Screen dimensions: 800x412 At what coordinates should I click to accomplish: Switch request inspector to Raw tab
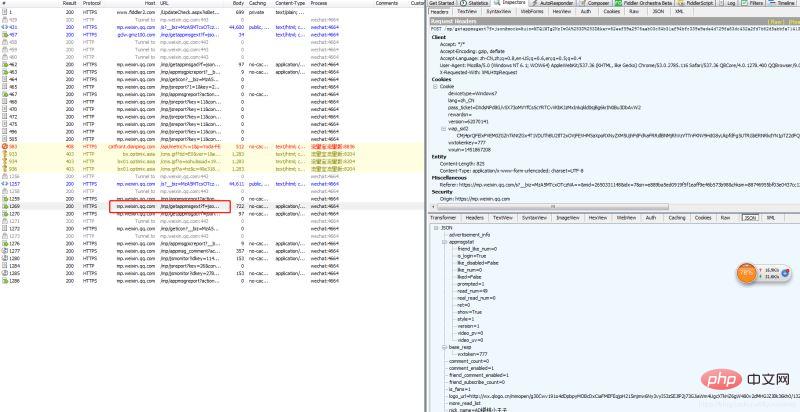pyautogui.click(x=634, y=11)
